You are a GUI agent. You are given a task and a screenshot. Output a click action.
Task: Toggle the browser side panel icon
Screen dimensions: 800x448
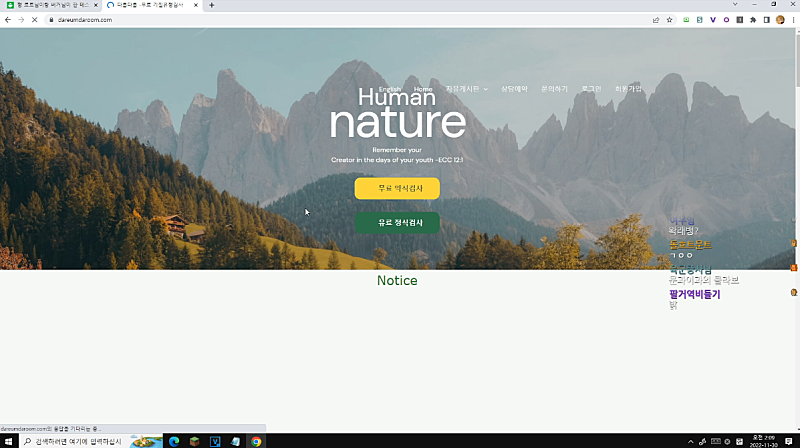766,20
